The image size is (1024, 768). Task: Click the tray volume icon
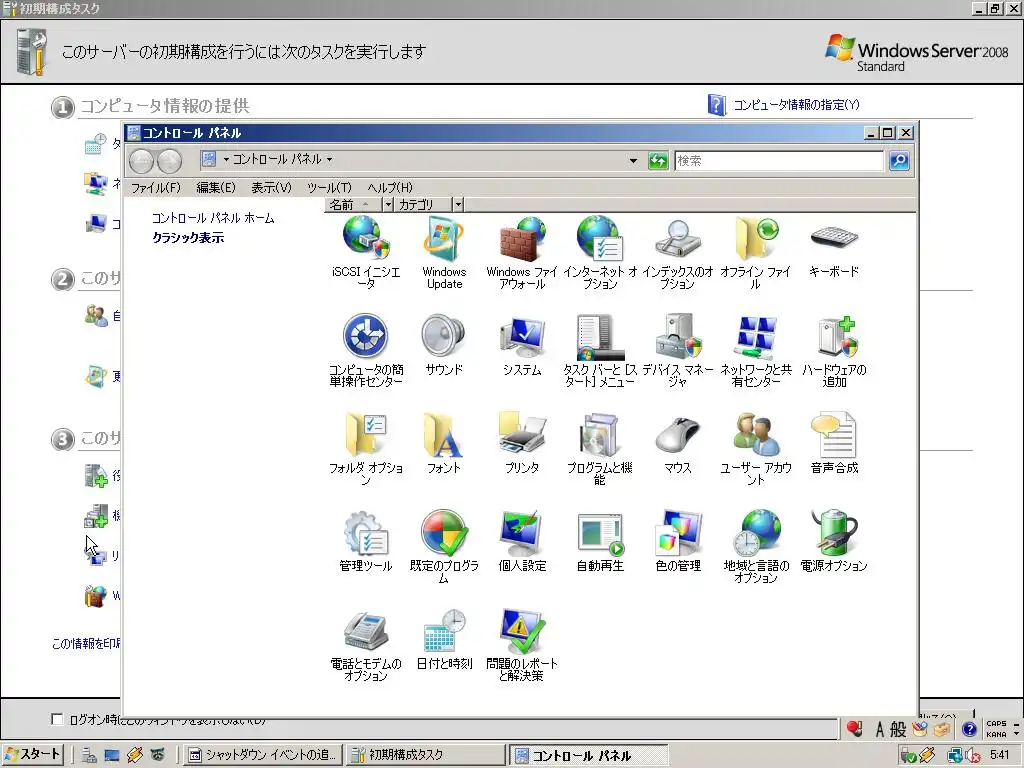pos(973,756)
